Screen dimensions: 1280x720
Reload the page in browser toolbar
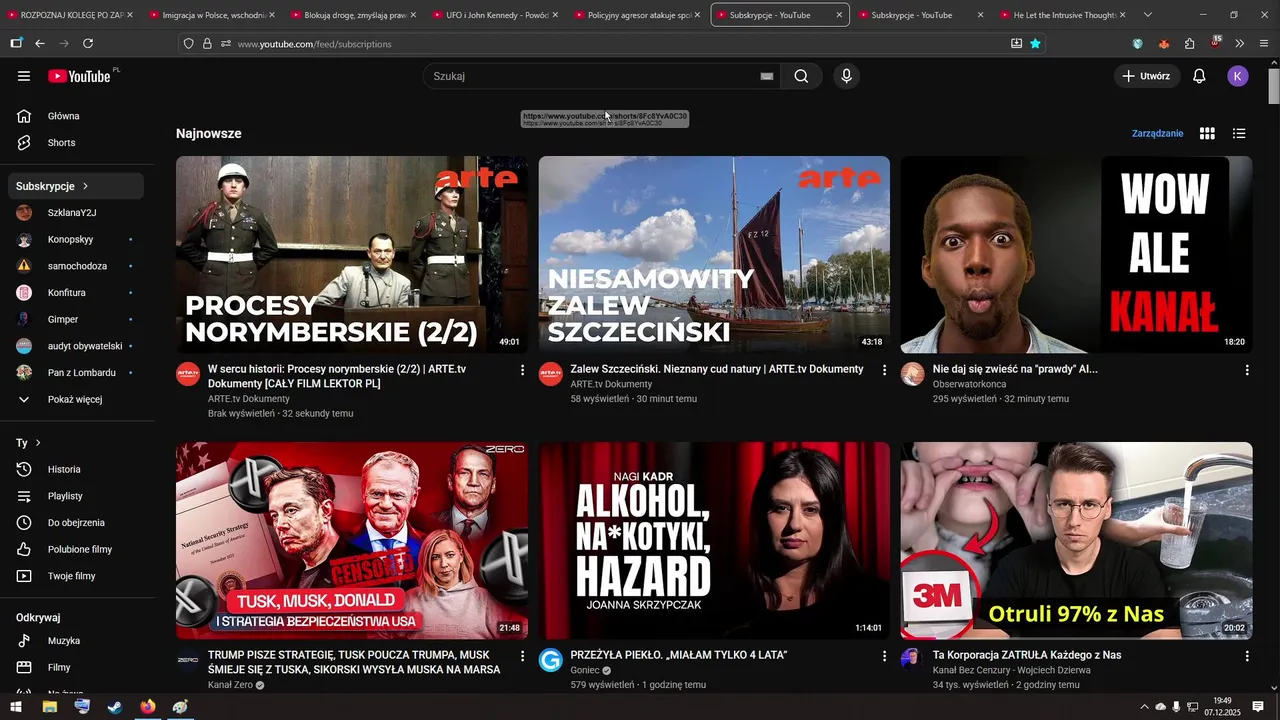[88, 44]
